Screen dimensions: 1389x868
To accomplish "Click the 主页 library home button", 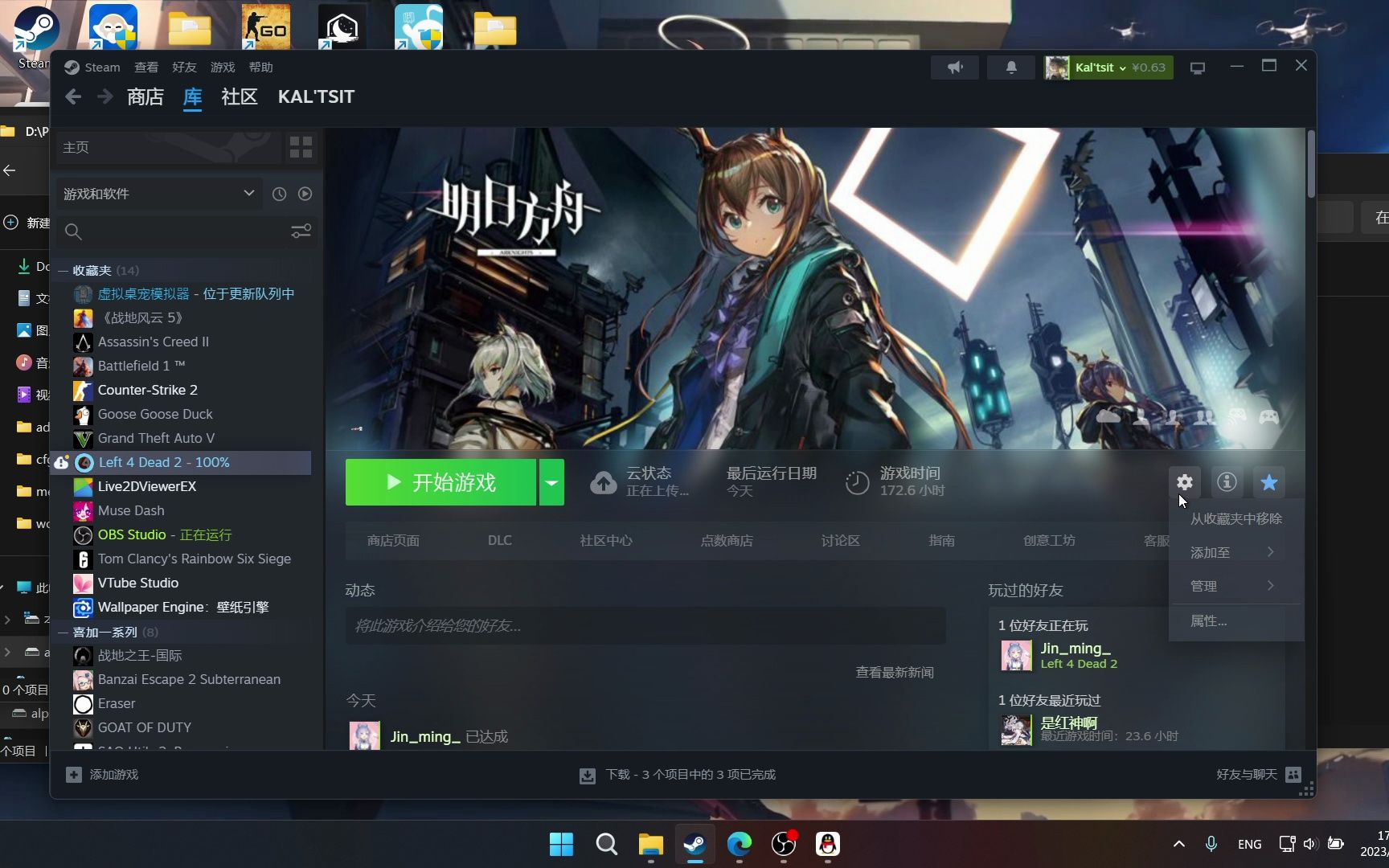I will pyautogui.click(x=169, y=147).
